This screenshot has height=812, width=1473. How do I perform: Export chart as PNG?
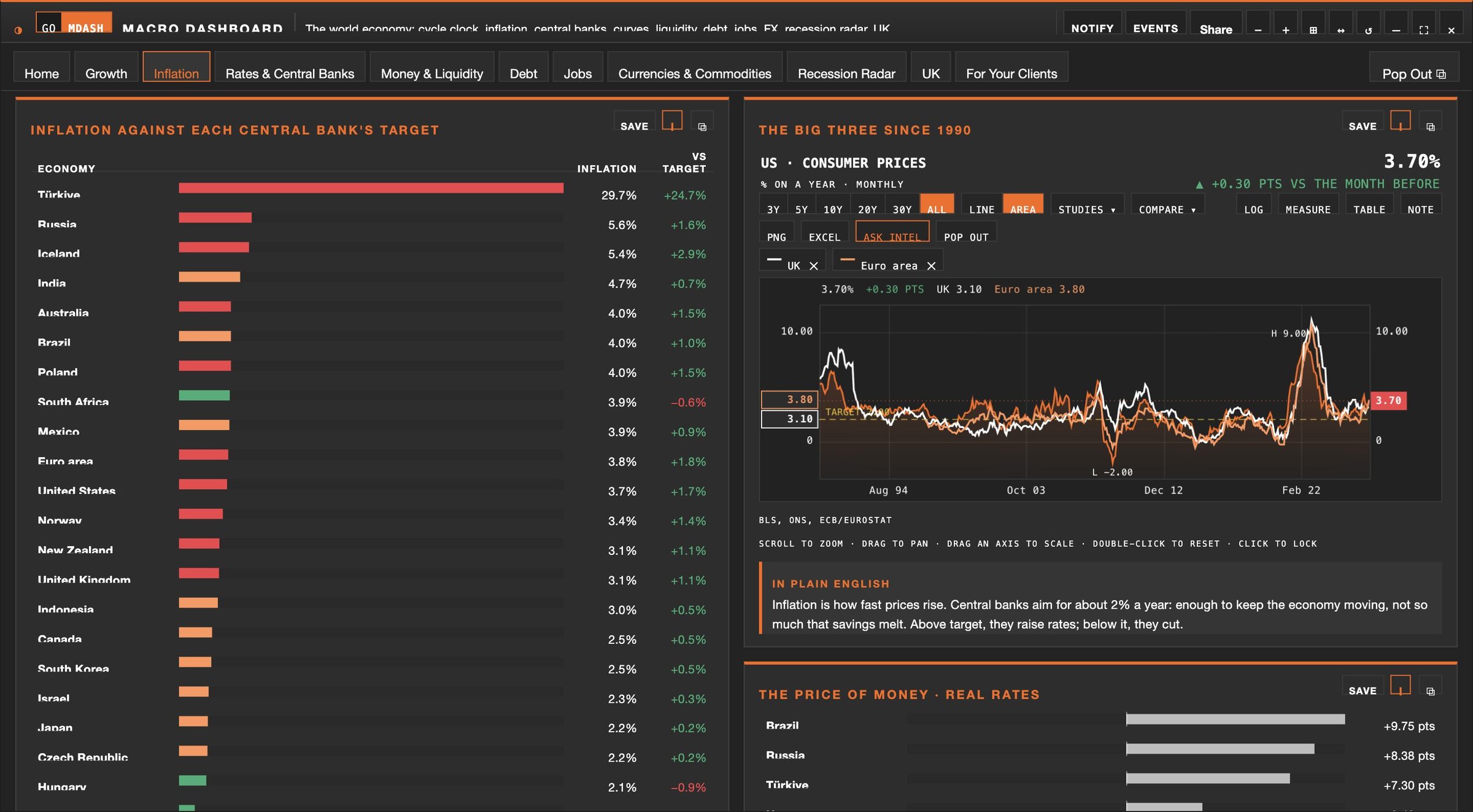(776, 231)
